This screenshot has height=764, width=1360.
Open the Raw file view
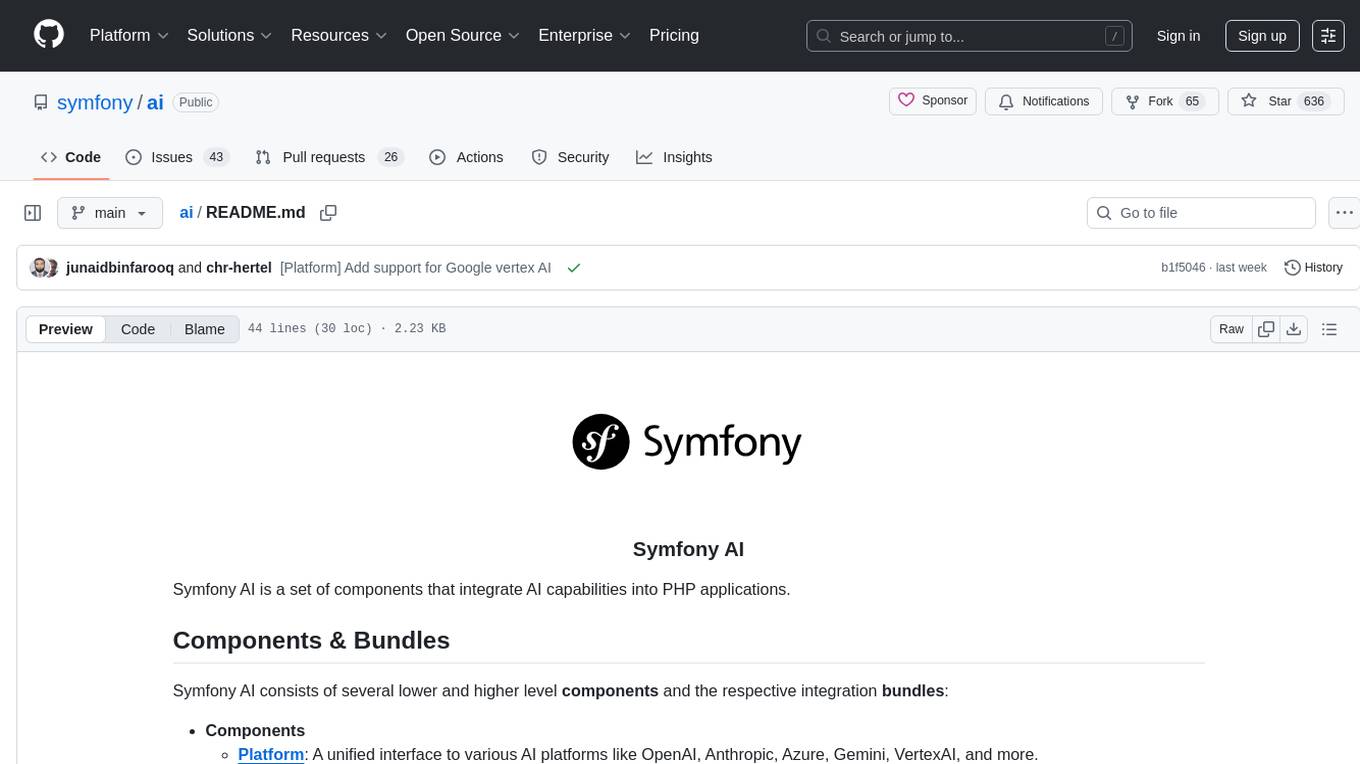pyautogui.click(x=1231, y=329)
